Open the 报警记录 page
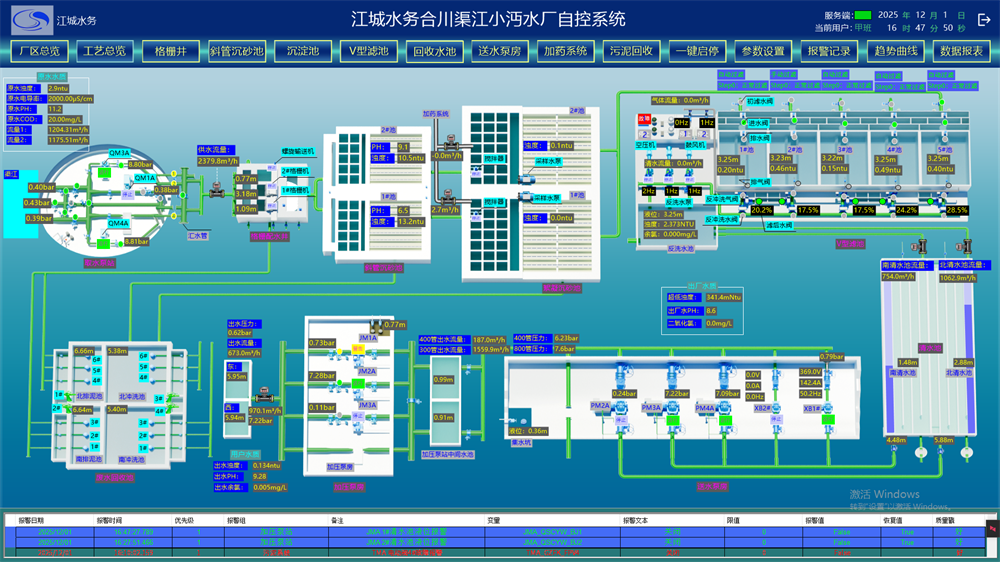 (x=829, y=51)
